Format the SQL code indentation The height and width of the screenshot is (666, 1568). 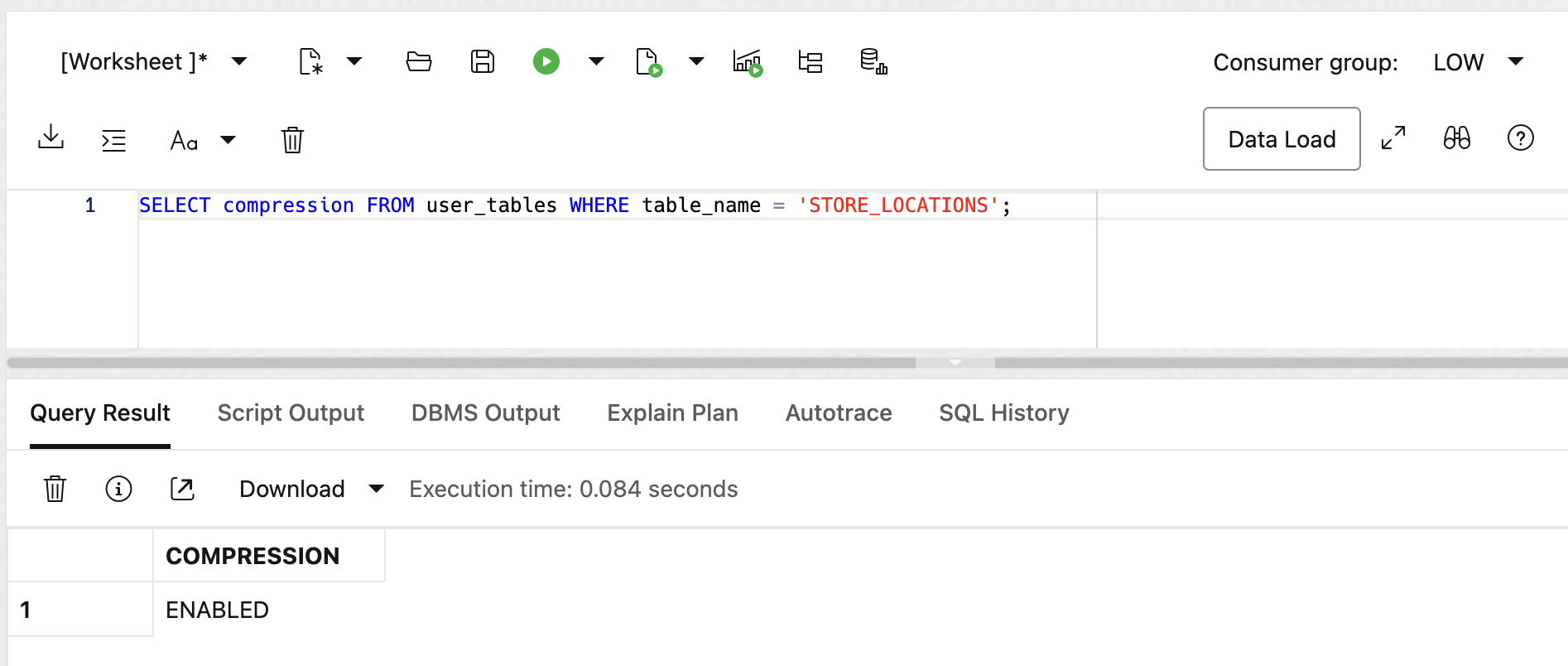tap(113, 140)
